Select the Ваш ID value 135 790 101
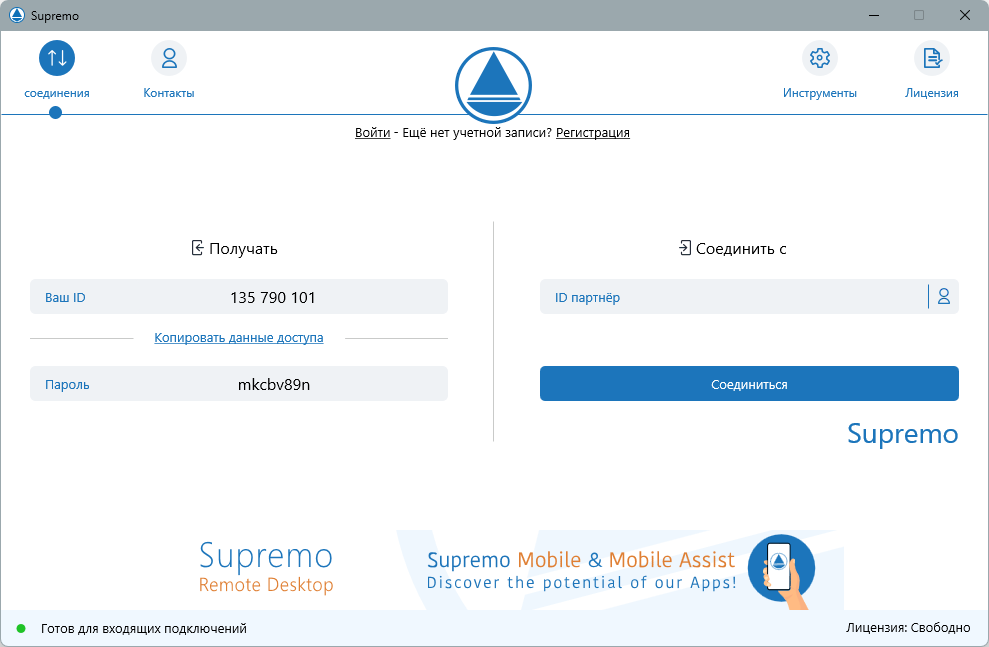 coord(272,298)
